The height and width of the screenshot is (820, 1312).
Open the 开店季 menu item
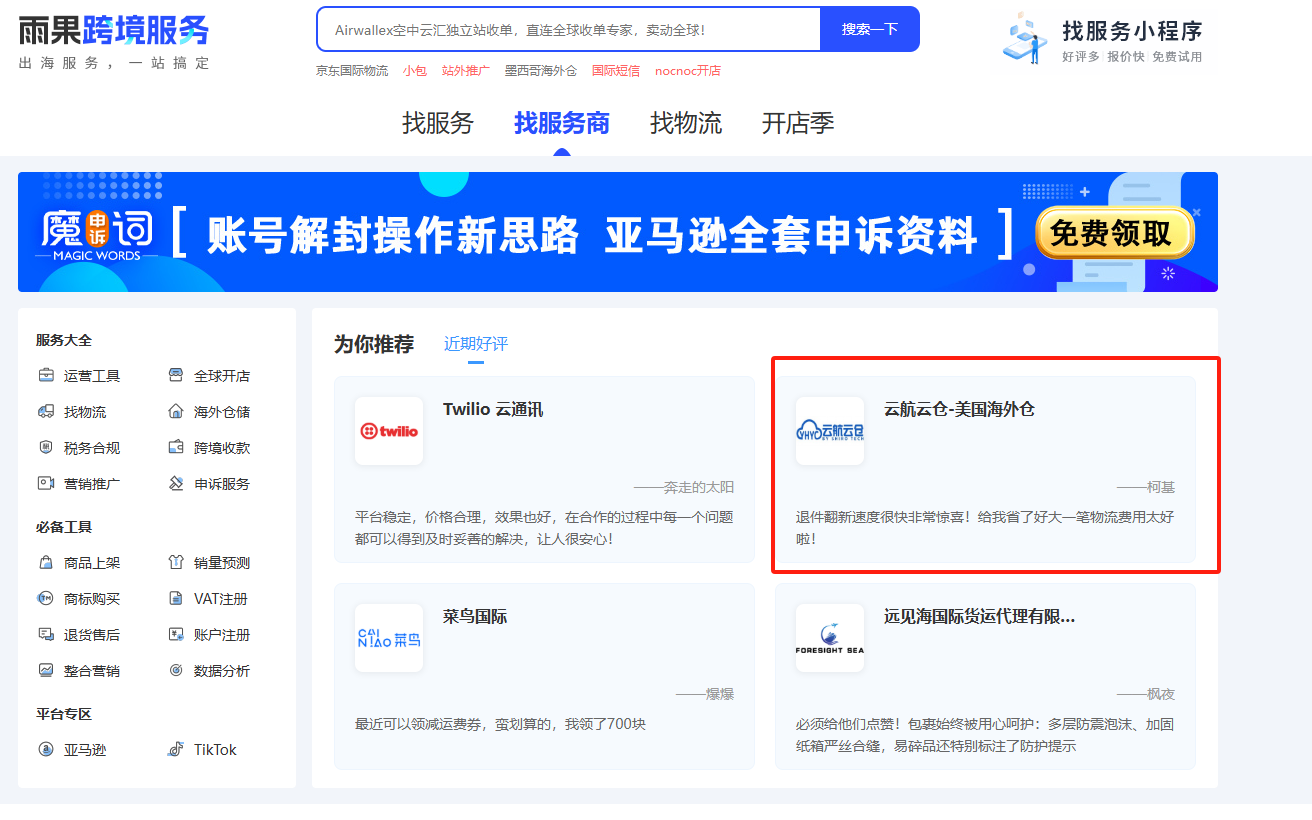click(797, 123)
